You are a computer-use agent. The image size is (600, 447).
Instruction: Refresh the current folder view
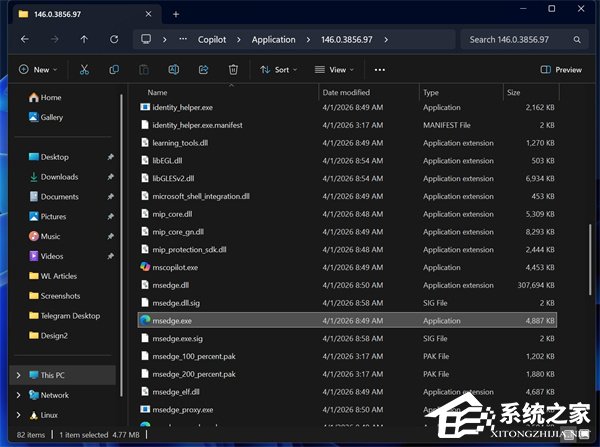114,39
